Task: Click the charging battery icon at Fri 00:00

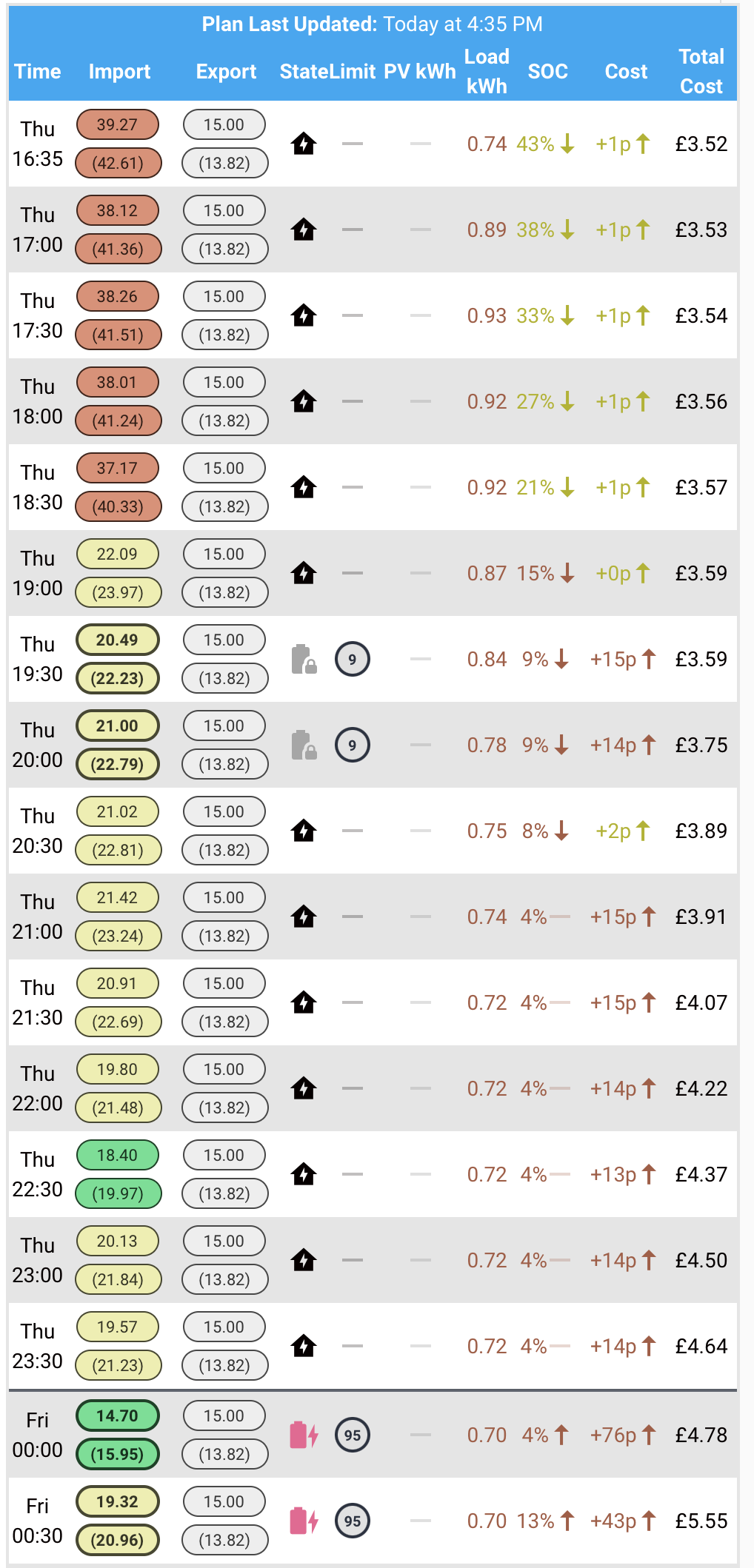Action: 304,1435
